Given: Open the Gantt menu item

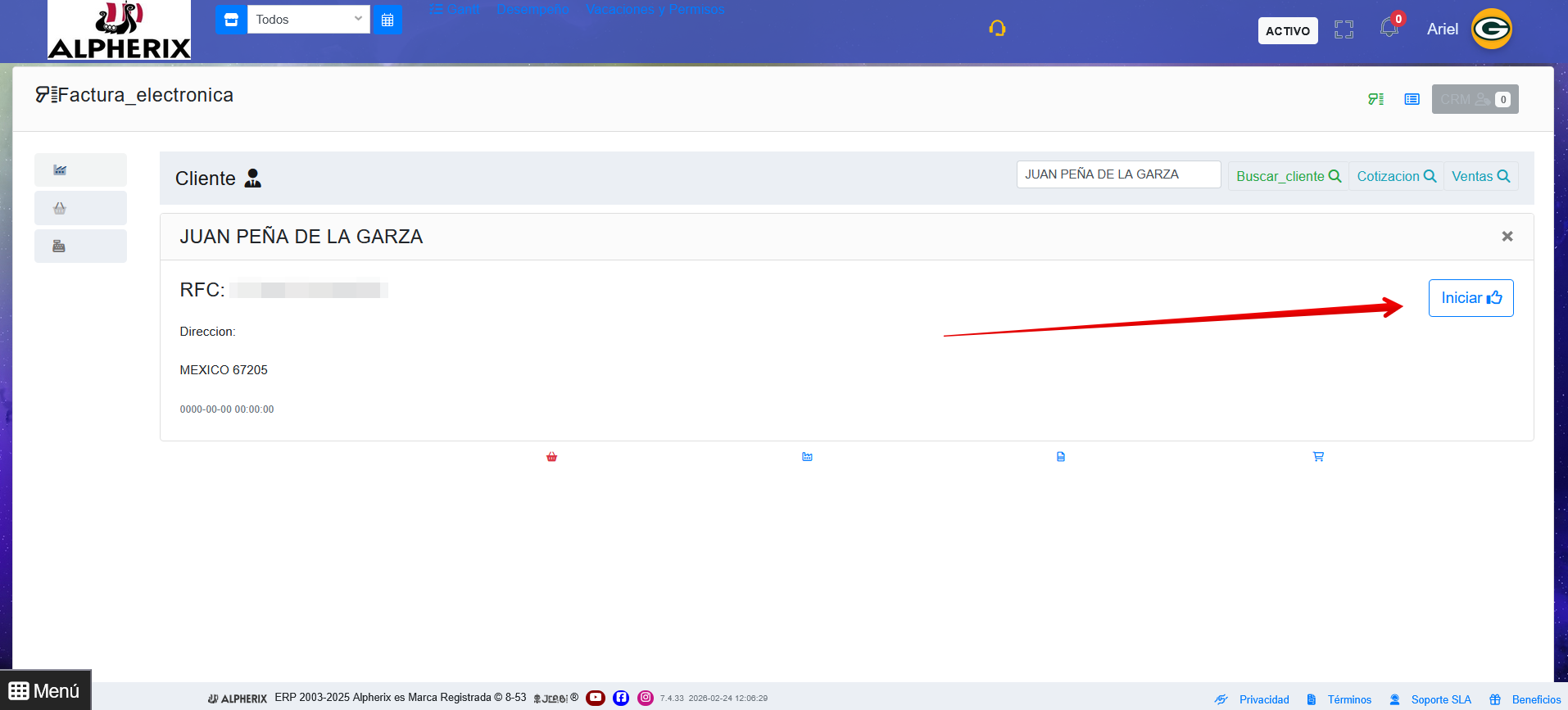Looking at the screenshot, I should coord(455,10).
